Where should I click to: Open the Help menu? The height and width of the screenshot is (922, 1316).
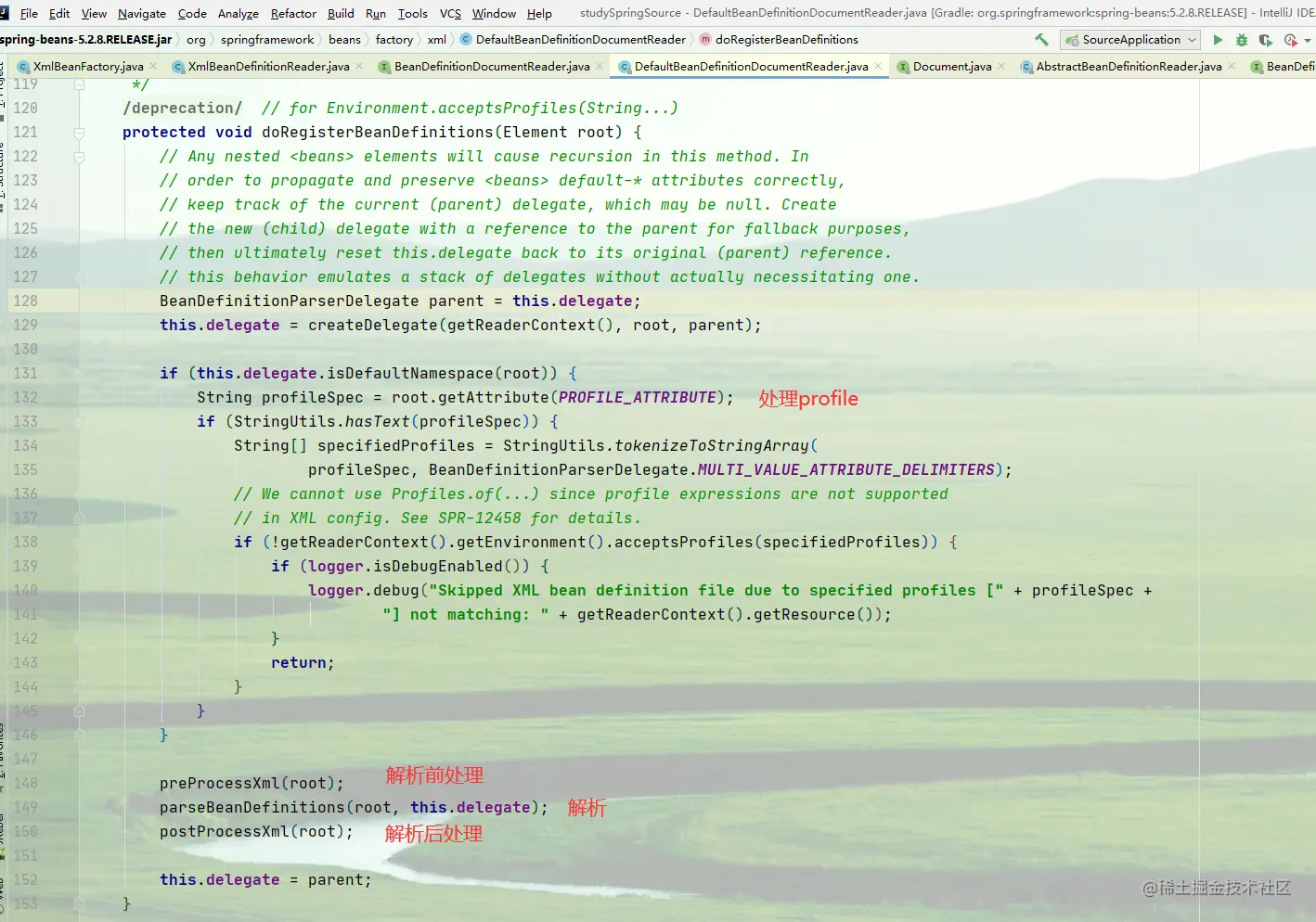coord(539,14)
